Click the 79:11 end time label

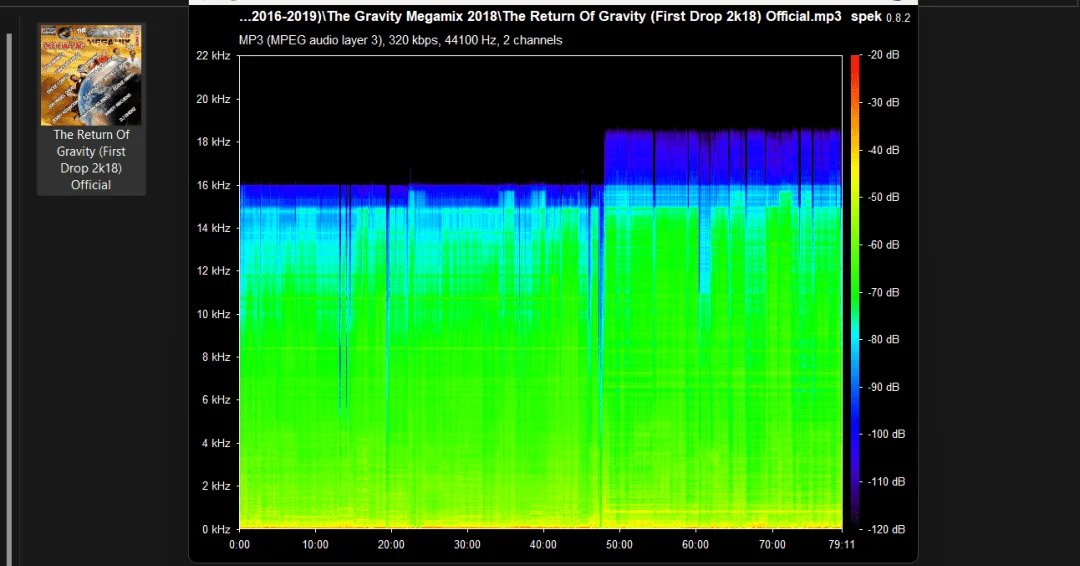click(x=841, y=545)
